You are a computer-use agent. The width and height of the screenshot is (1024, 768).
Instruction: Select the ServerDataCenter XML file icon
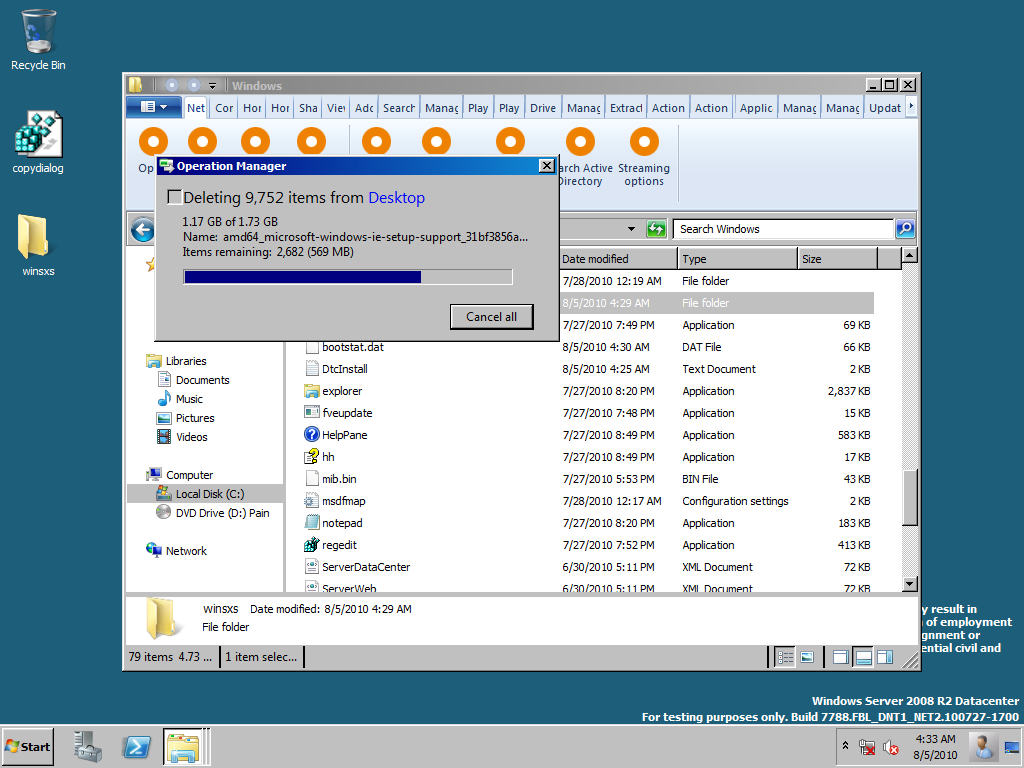point(312,567)
